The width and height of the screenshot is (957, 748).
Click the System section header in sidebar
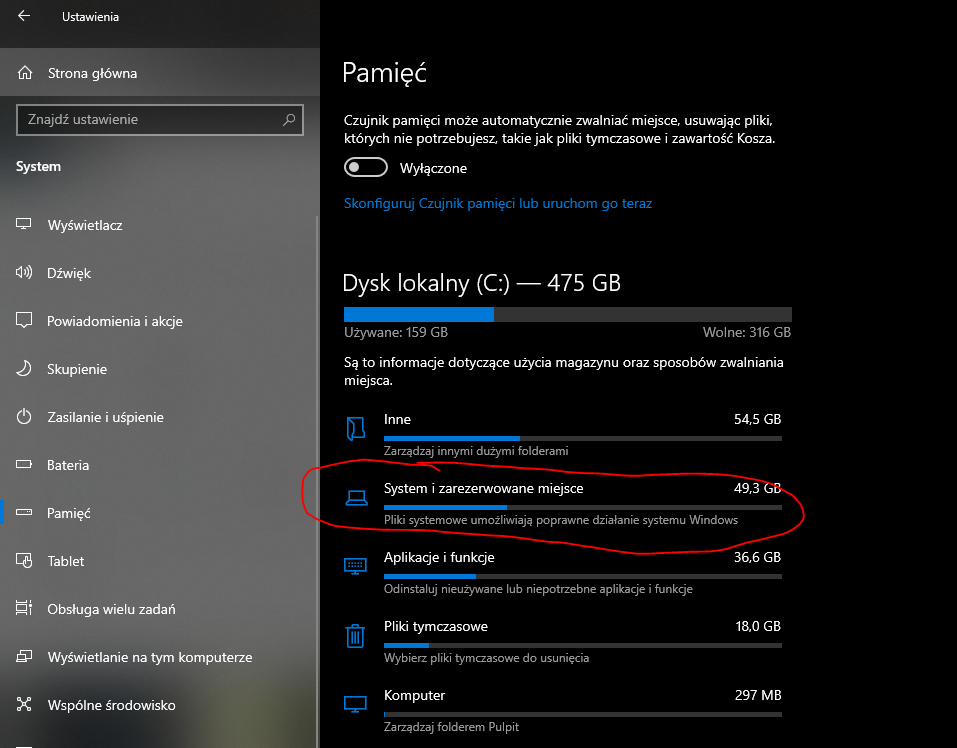38,167
